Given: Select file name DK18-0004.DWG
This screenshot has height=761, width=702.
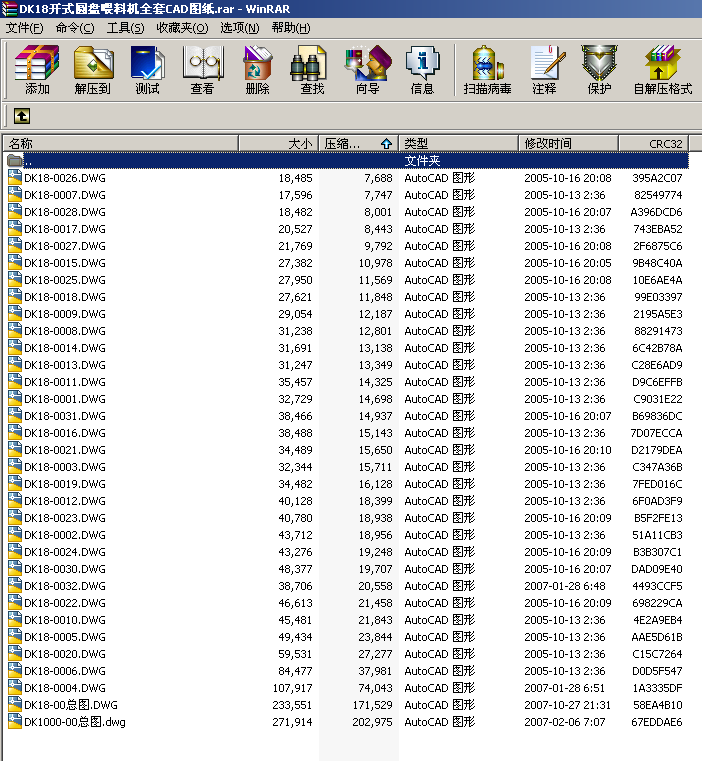Looking at the screenshot, I should (65, 688).
